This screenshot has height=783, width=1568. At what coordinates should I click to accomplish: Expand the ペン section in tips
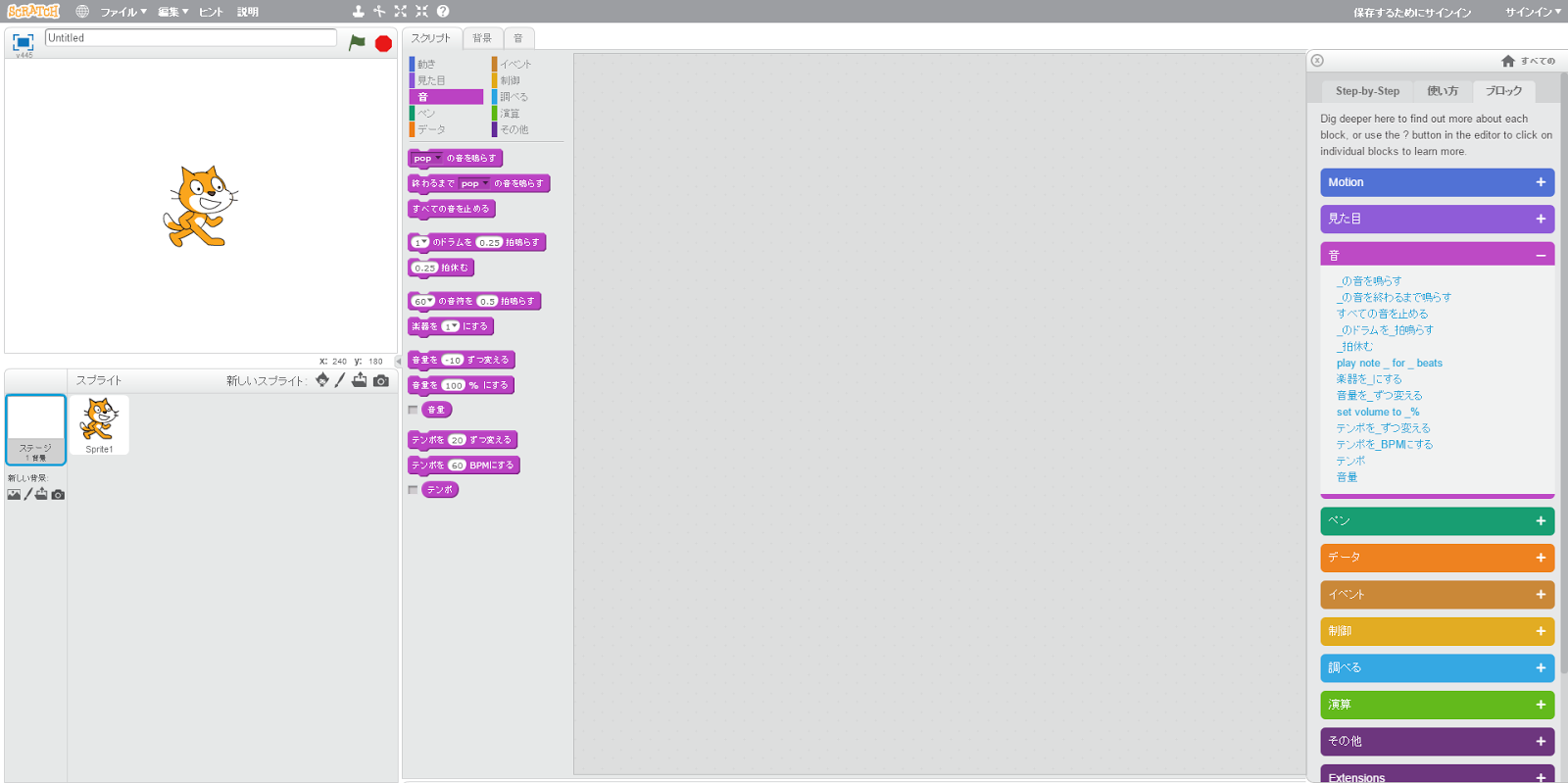point(1438,521)
